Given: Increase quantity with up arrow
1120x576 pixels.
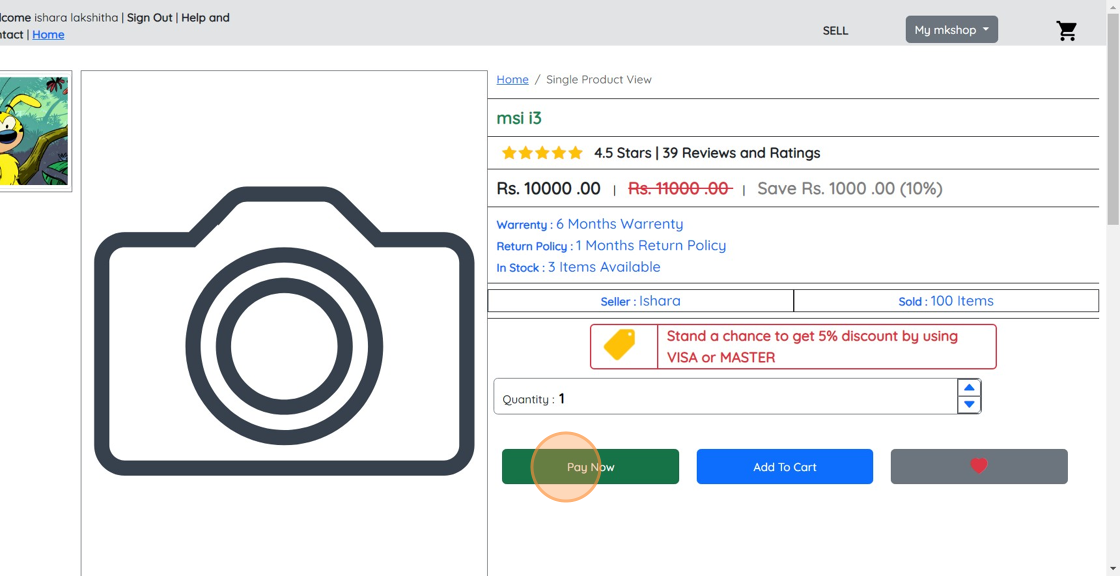Looking at the screenshot, I should [969, 388].
